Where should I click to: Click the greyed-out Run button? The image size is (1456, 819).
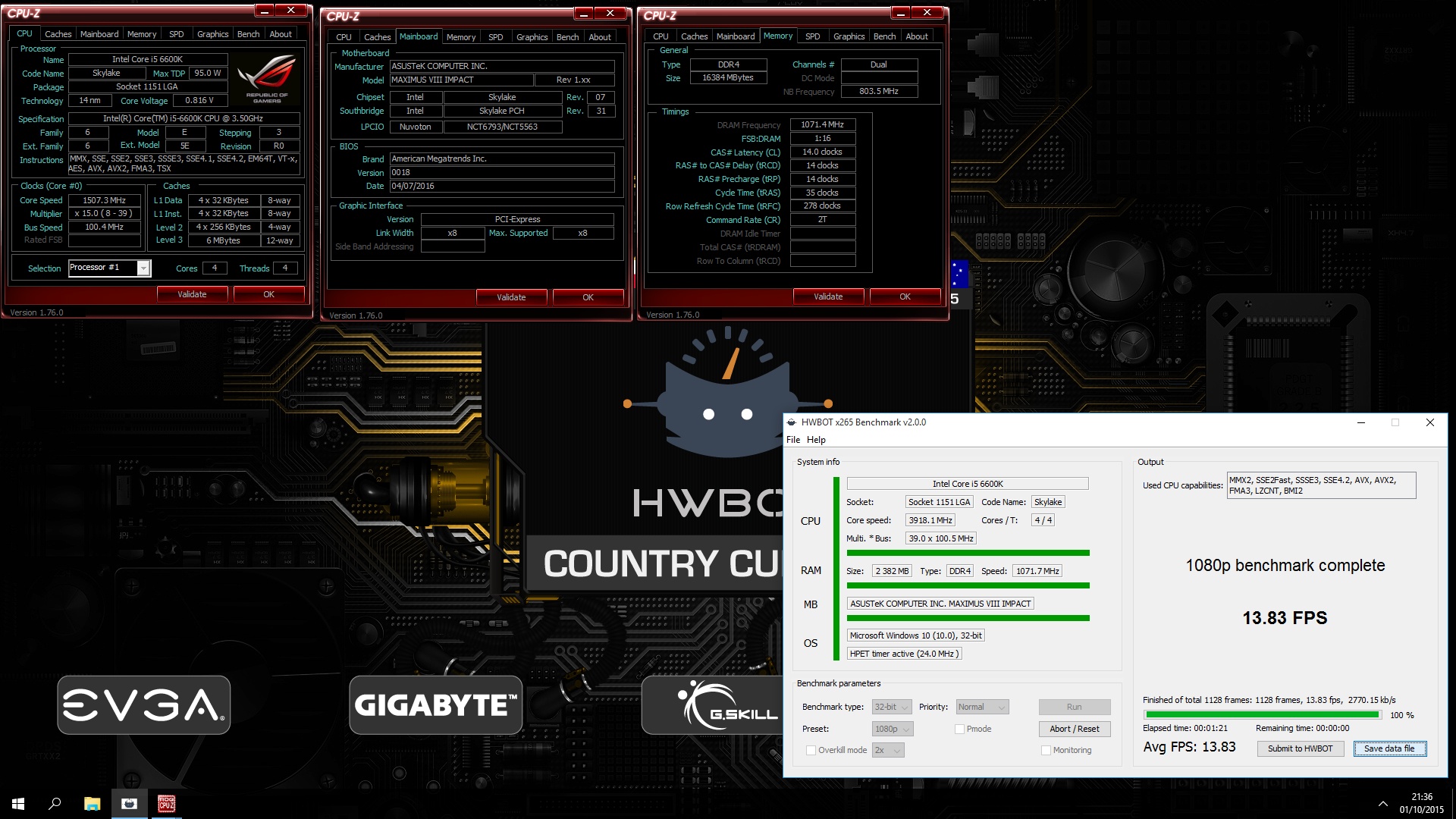[1074, 707]
